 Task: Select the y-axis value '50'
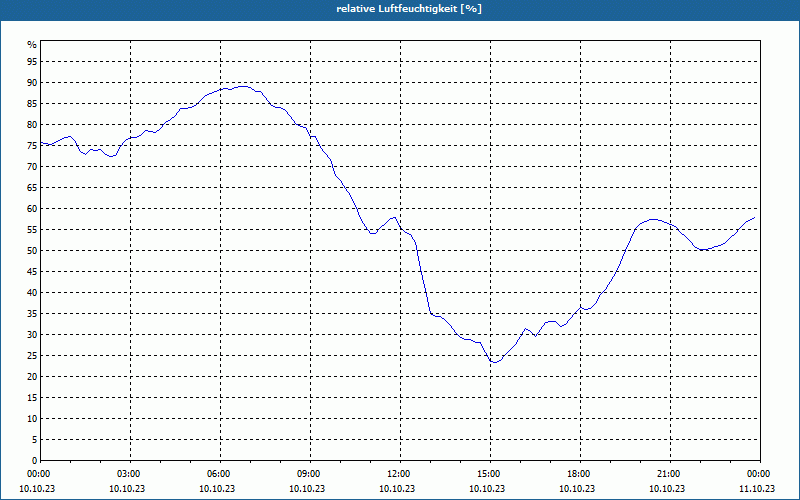coord(32,251)
